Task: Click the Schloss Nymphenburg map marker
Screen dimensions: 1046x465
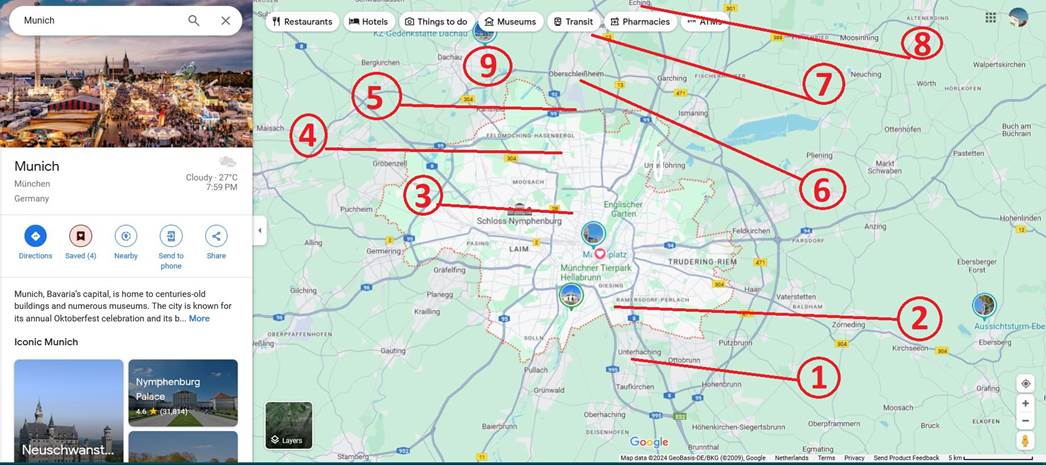Action: (520, 210)
